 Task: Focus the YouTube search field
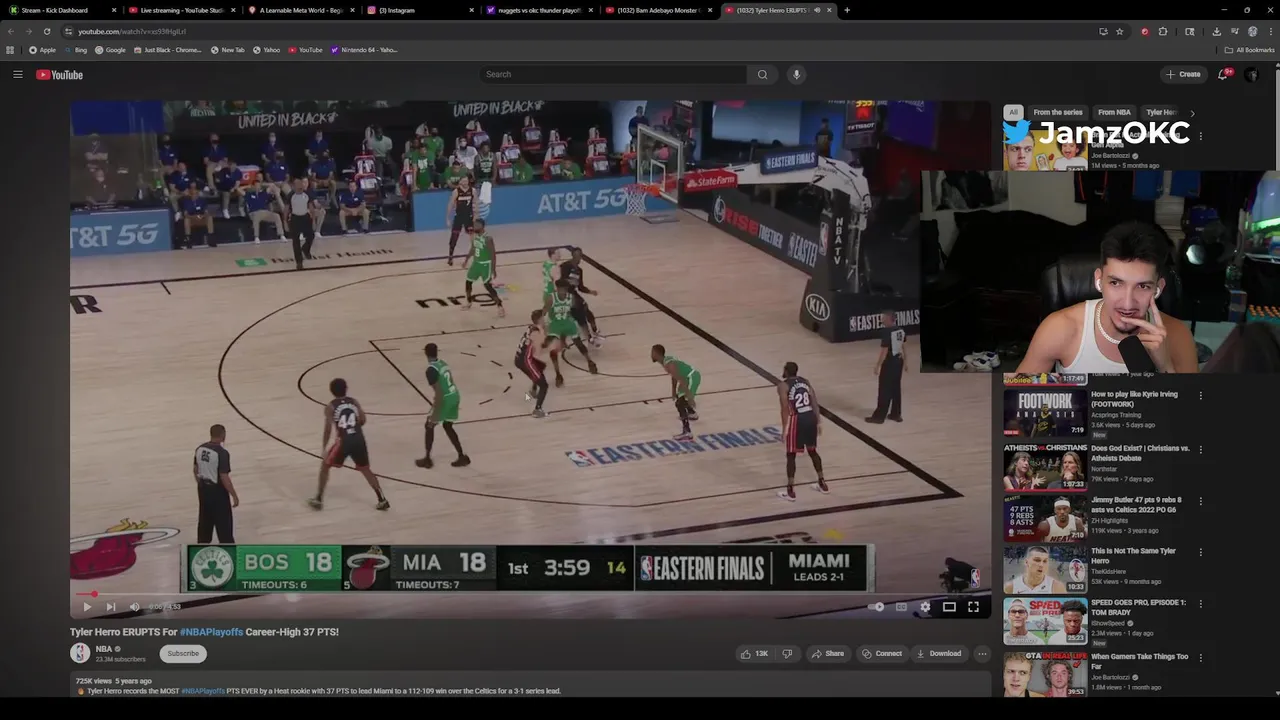(x=612, y=74)
